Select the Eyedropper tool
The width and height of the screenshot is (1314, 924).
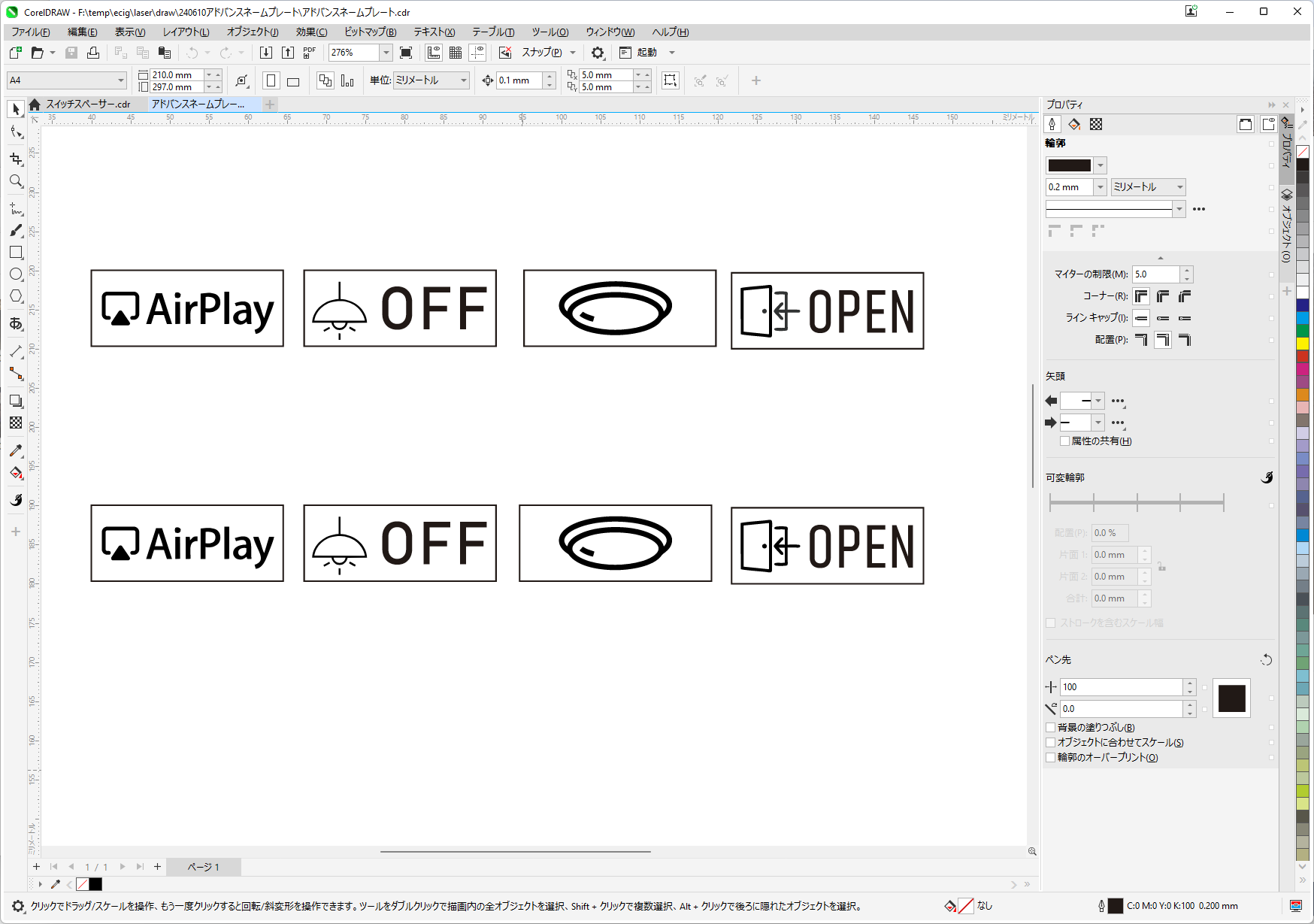click(16, 450)
